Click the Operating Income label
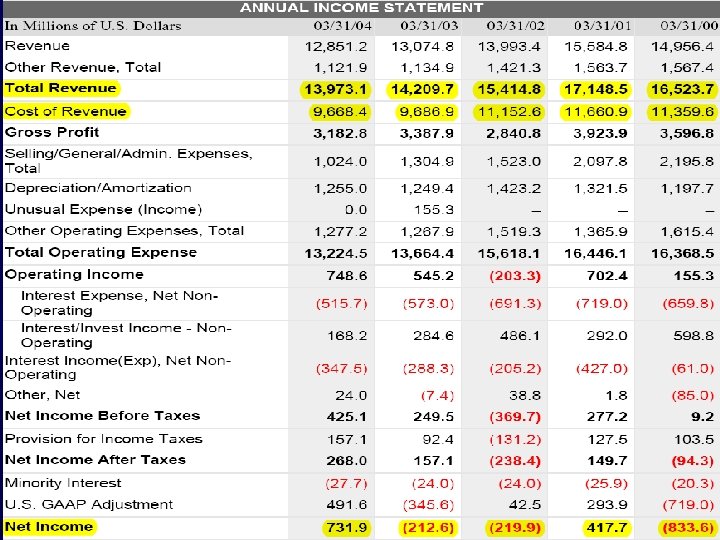 point(74,275)
